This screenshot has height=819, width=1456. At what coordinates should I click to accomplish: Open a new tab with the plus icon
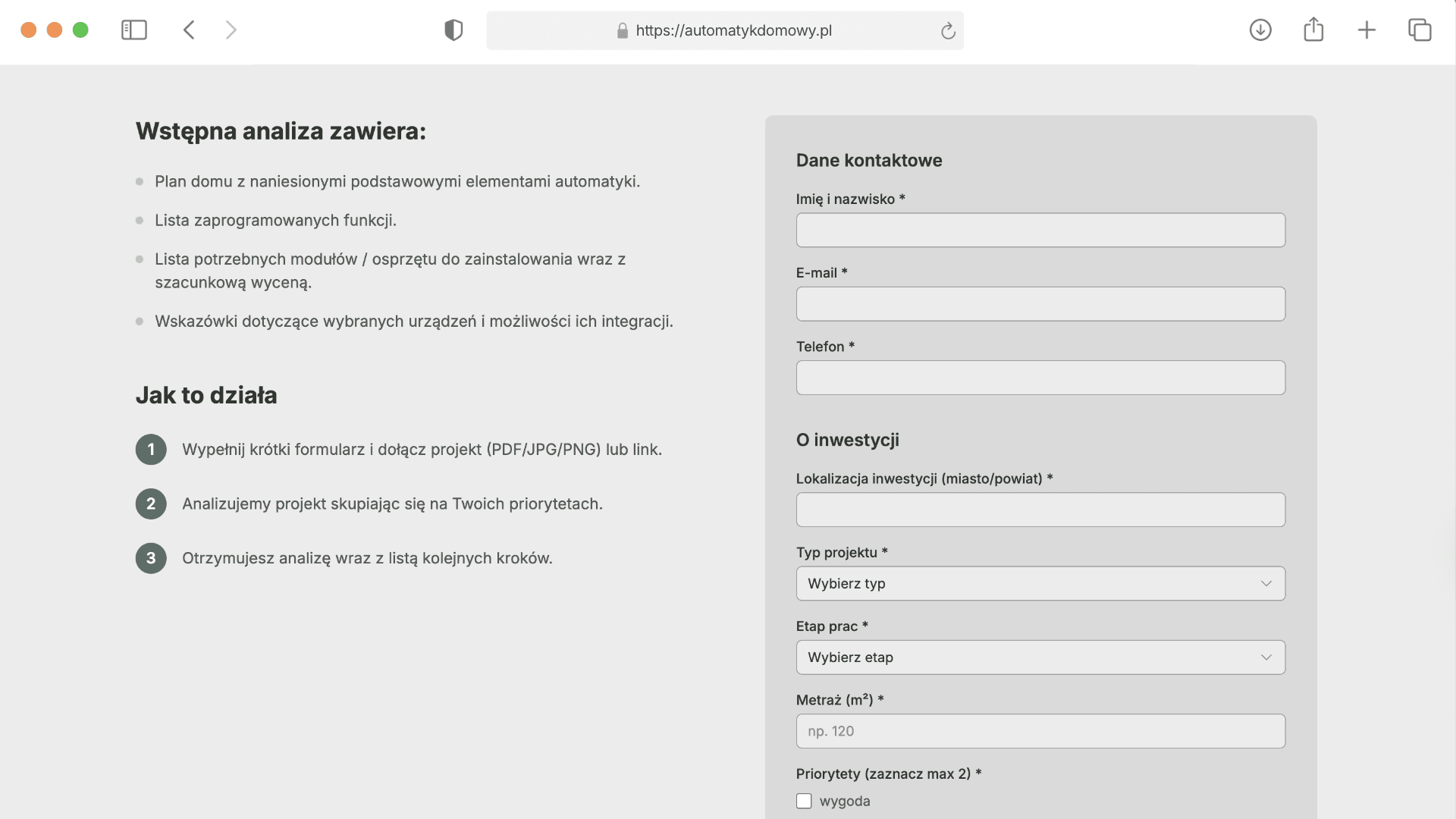(x=1367, y=30)
